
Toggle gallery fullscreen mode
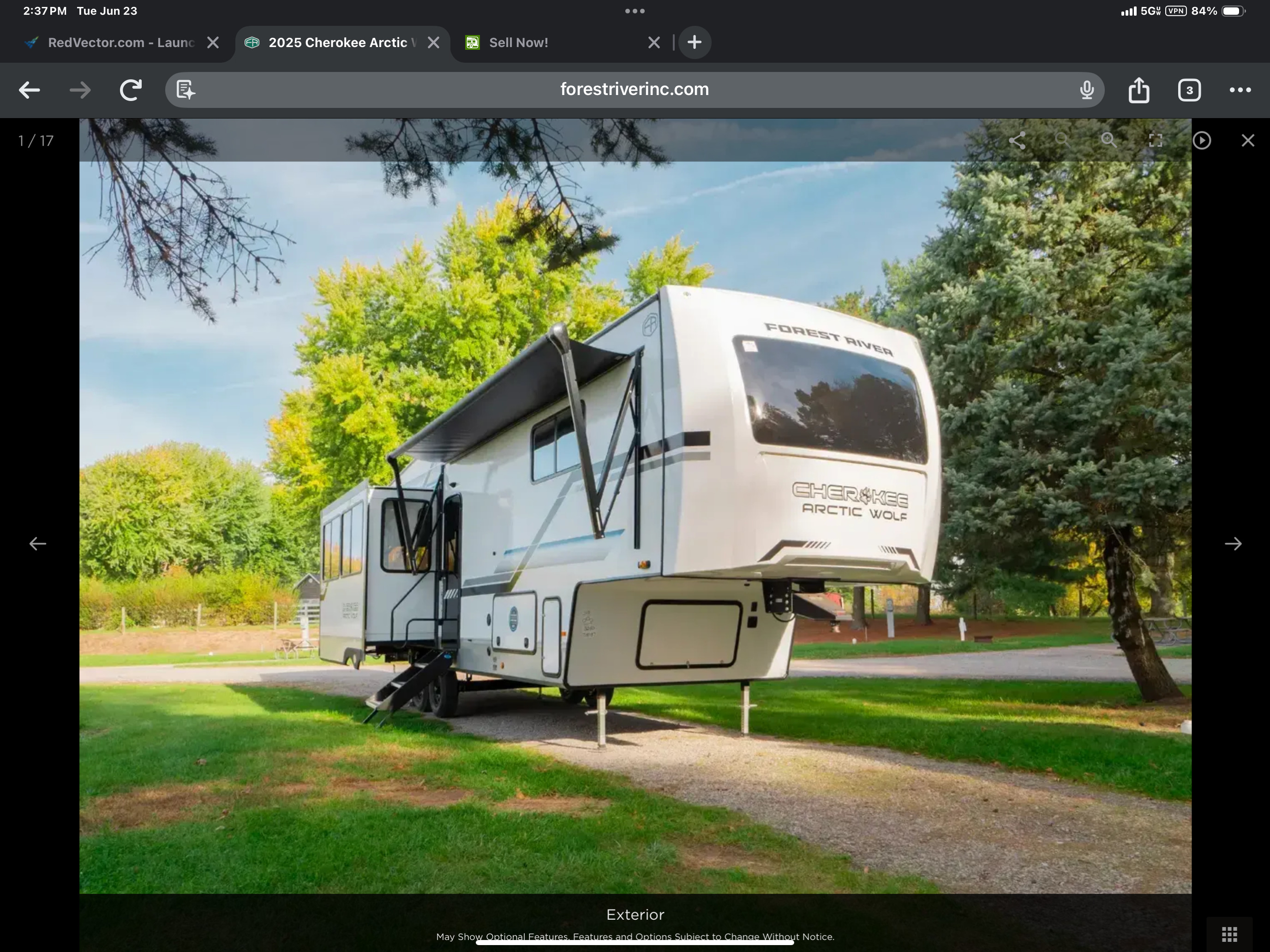coord(1155,141)
